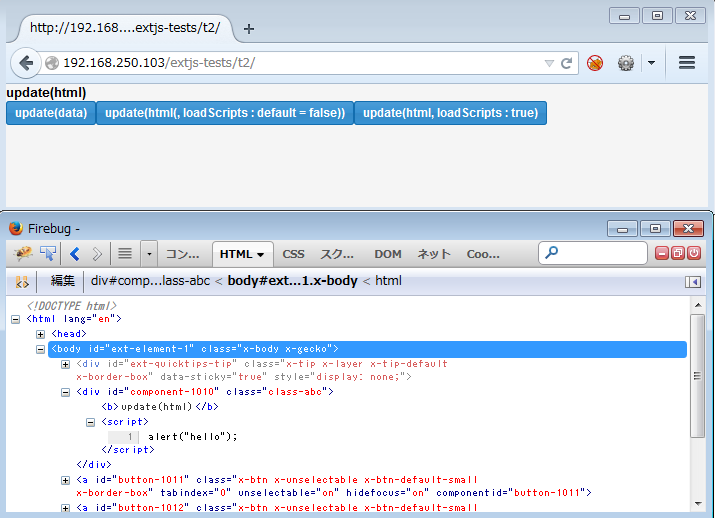
Task: Click the update(data) button
Action: (x=51, y=113)
